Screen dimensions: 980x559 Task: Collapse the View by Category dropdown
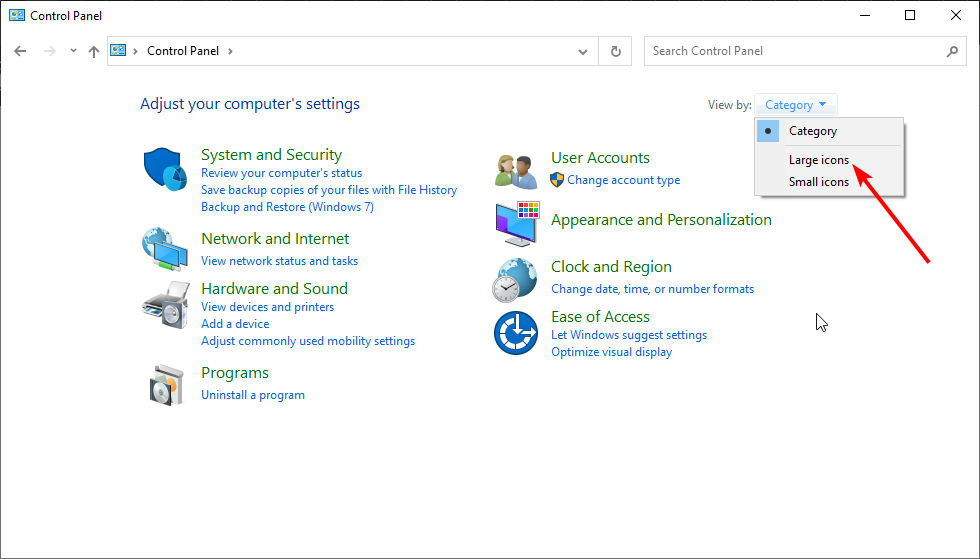796,105
